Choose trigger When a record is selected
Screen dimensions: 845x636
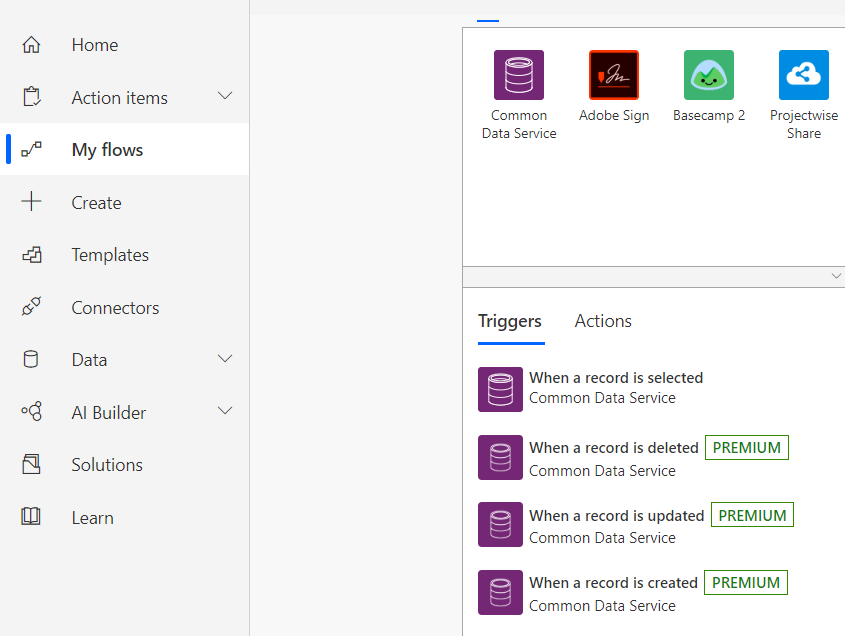pos(616,378)
